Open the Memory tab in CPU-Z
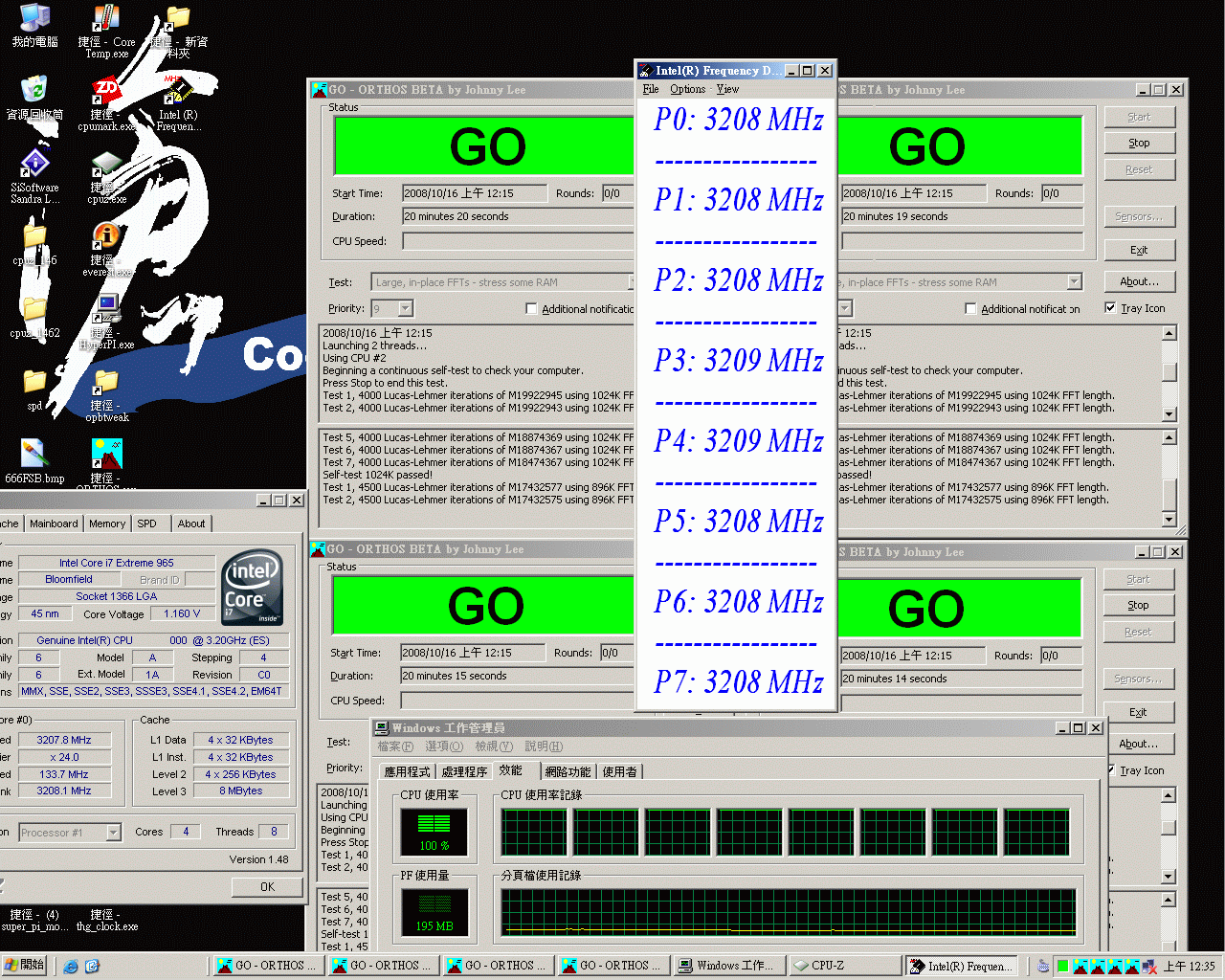The height and width of the screenshot is (980, 1225). tap(107, 523)
